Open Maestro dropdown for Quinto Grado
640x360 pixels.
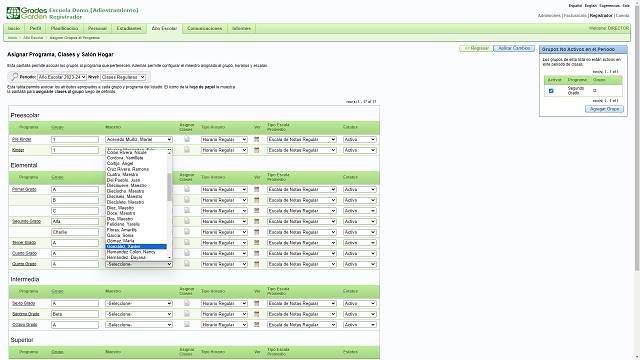pyautogui.click(x=139, y=264)
